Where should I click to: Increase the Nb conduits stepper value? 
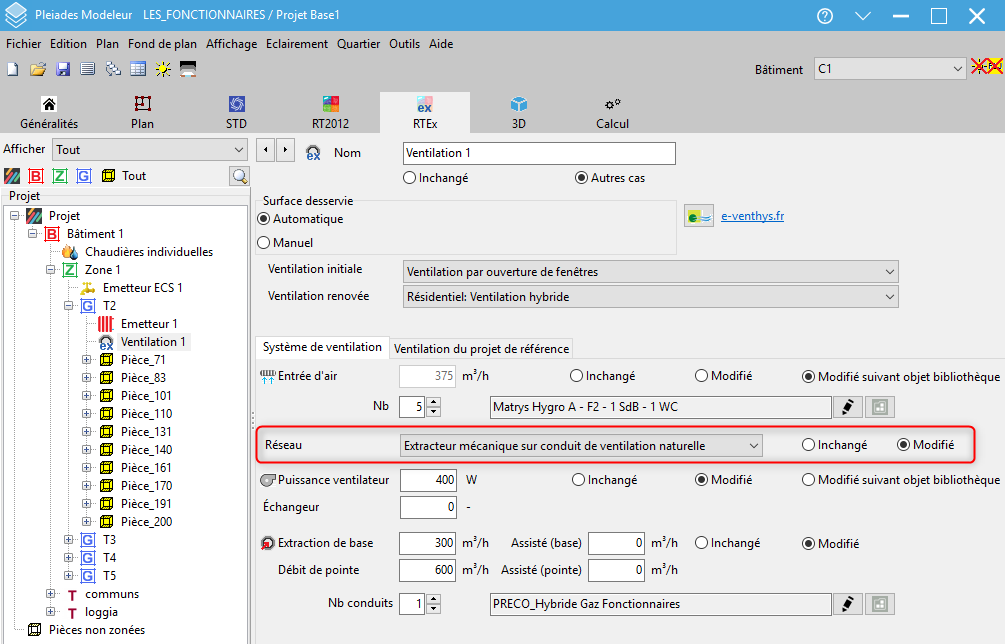[x=433, y=599]
